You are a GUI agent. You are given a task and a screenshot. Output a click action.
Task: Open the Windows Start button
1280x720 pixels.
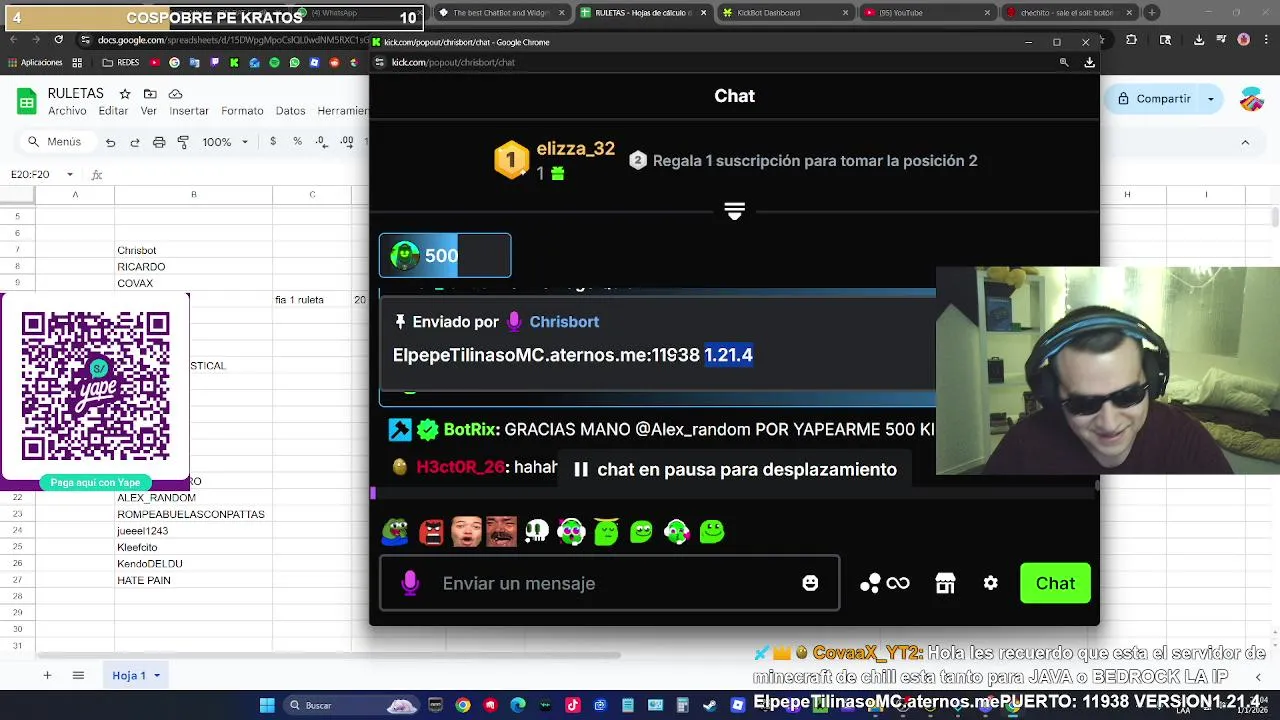point(267,705)
